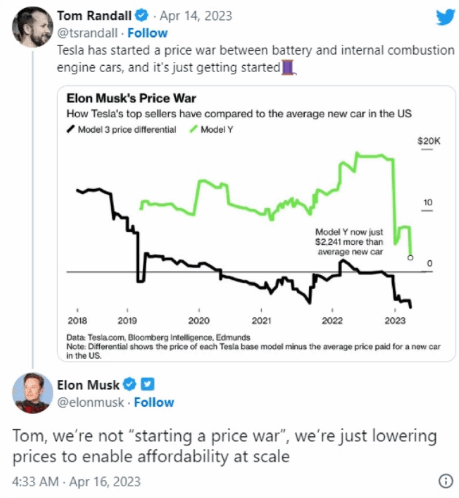Click the thread spool emoji
459x498 pixels.
[x=288, y=67]
